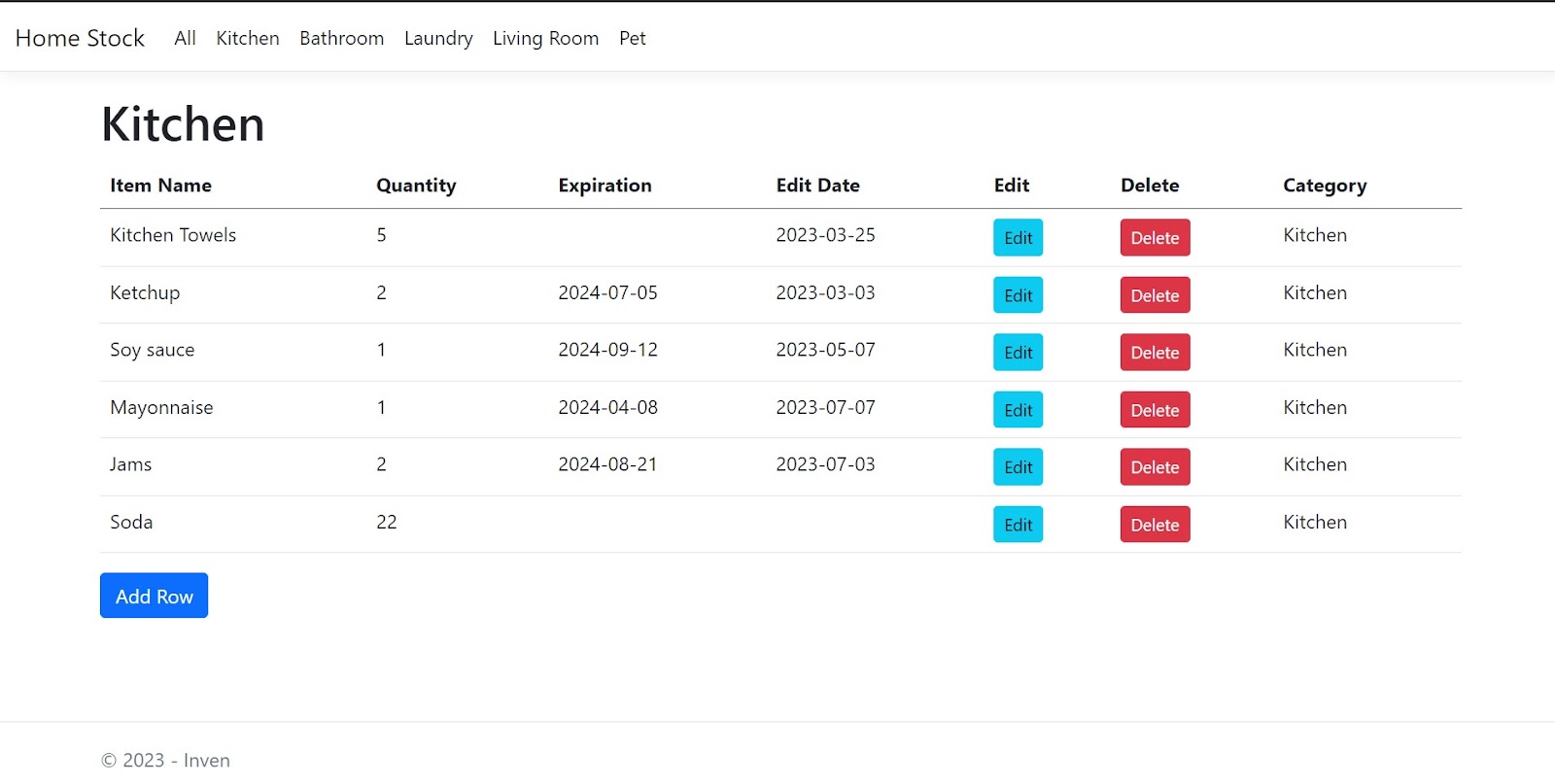
Task: Click the Category column header
Action: 1325,186
